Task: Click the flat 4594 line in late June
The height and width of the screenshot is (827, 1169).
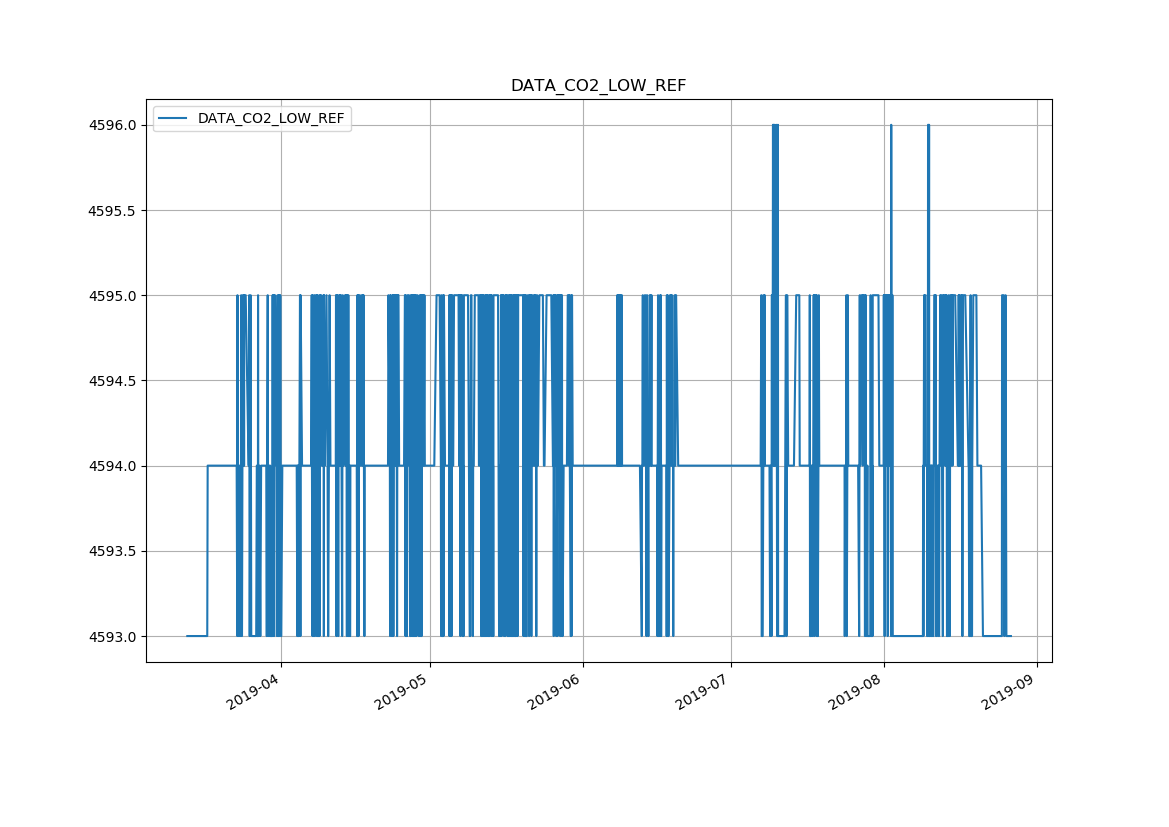Action: (705, 465)
